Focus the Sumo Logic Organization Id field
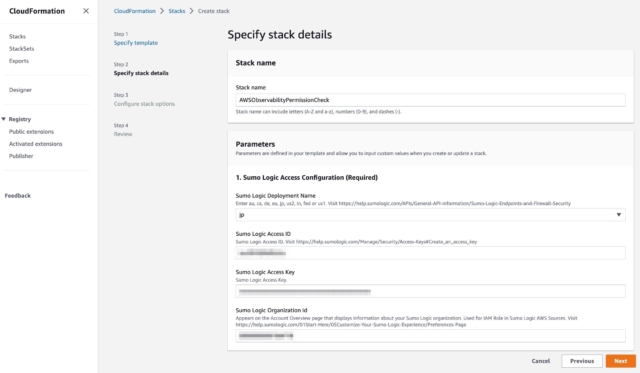 pyautogui.click(x=430, y=335)
